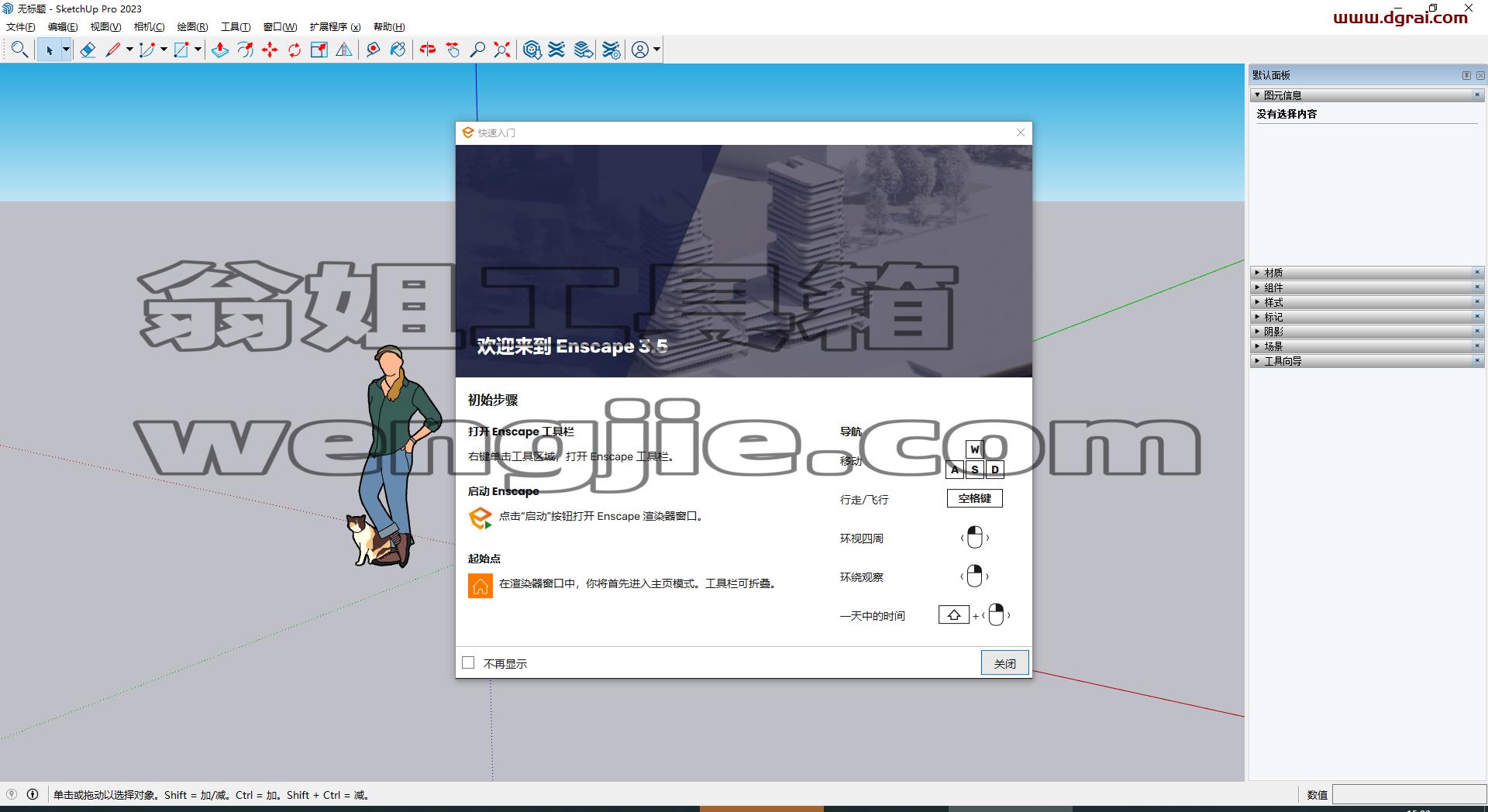Pick the Eraser tool
Viewport: 1488px width, 812px height.
(x=88, y=50)
